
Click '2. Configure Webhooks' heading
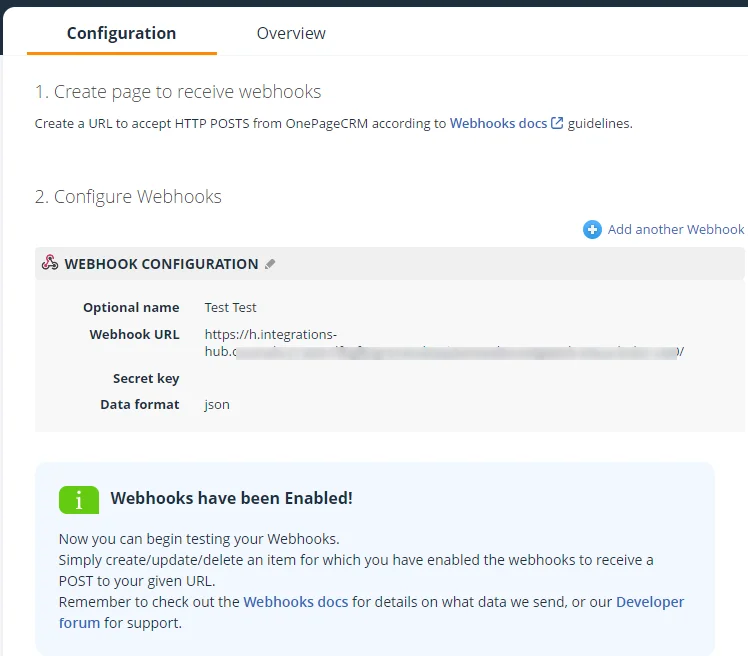128,197
